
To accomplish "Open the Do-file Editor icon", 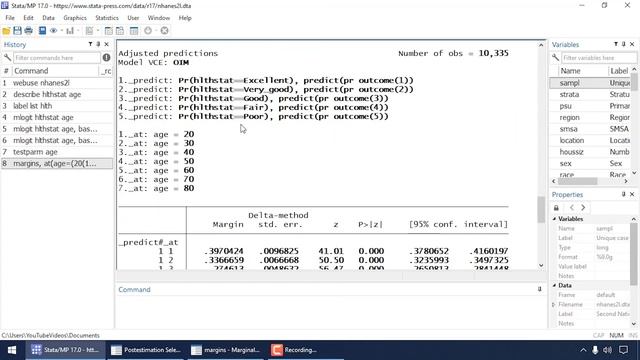I will point(89,31).
